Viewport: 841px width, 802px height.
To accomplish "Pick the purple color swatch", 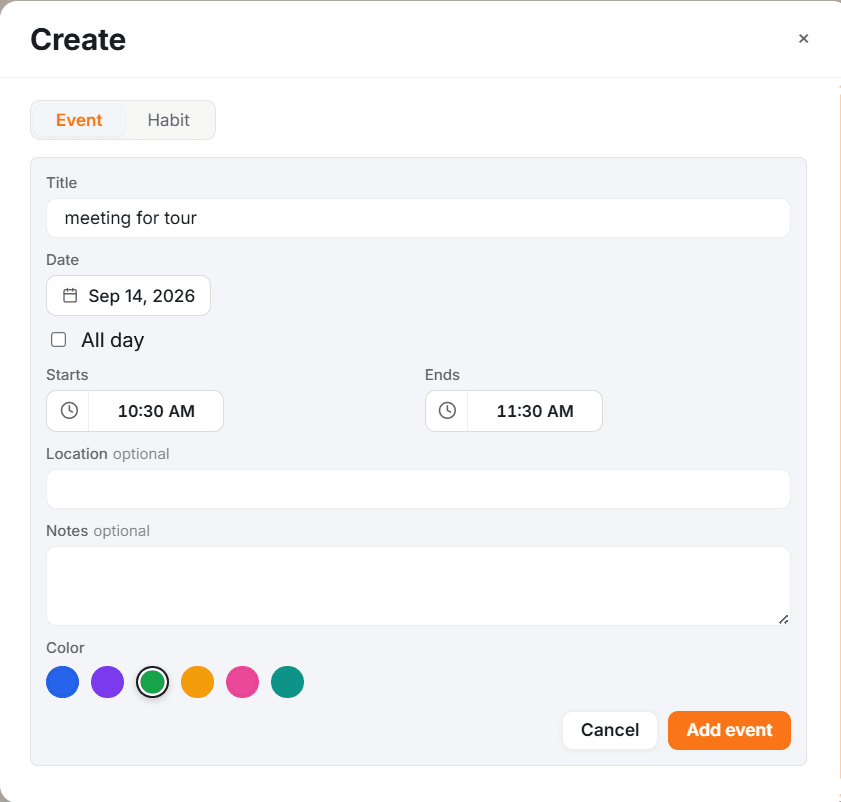I will tap(107, 682).
